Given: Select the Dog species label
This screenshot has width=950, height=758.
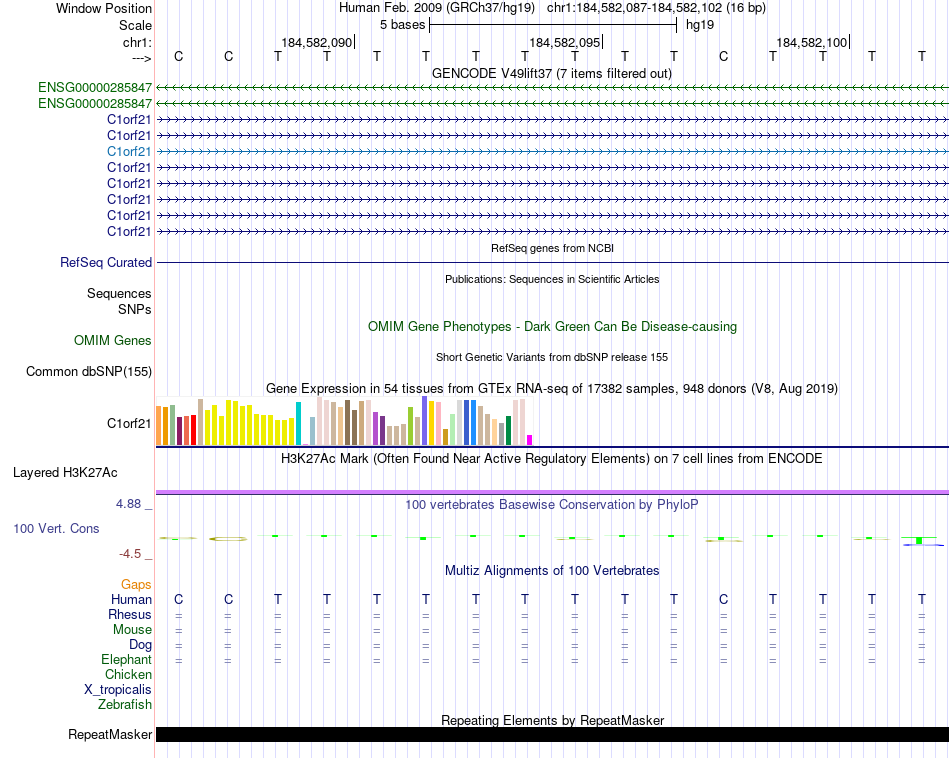Looking at the screenshot, I should coord(140,645).
